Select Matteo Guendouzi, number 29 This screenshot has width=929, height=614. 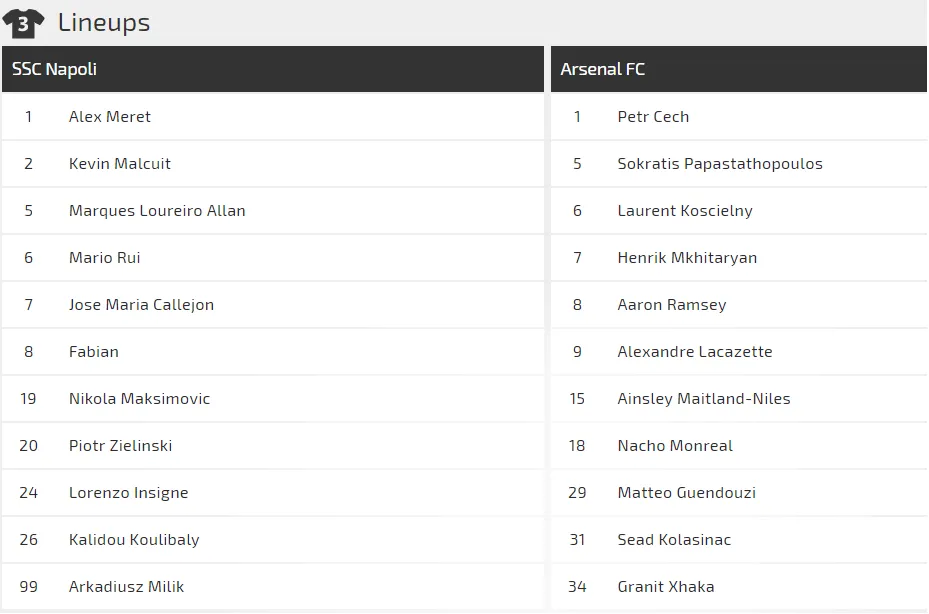(x=686, y=493)
